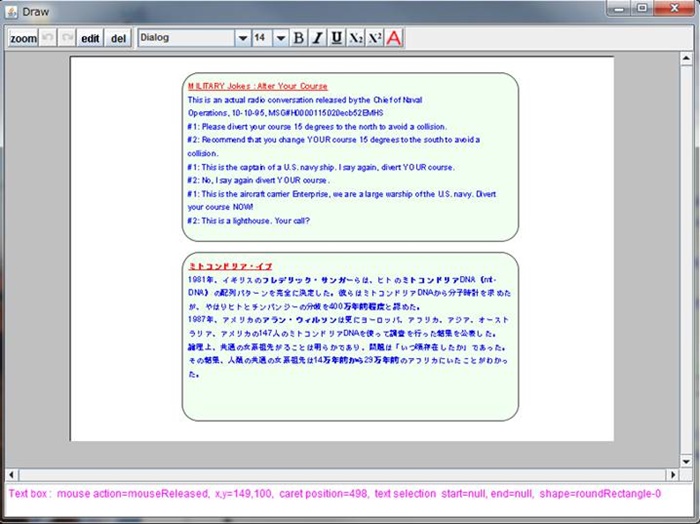Toggle bold text formatting
700x524 pixels.
click(298, 38)
